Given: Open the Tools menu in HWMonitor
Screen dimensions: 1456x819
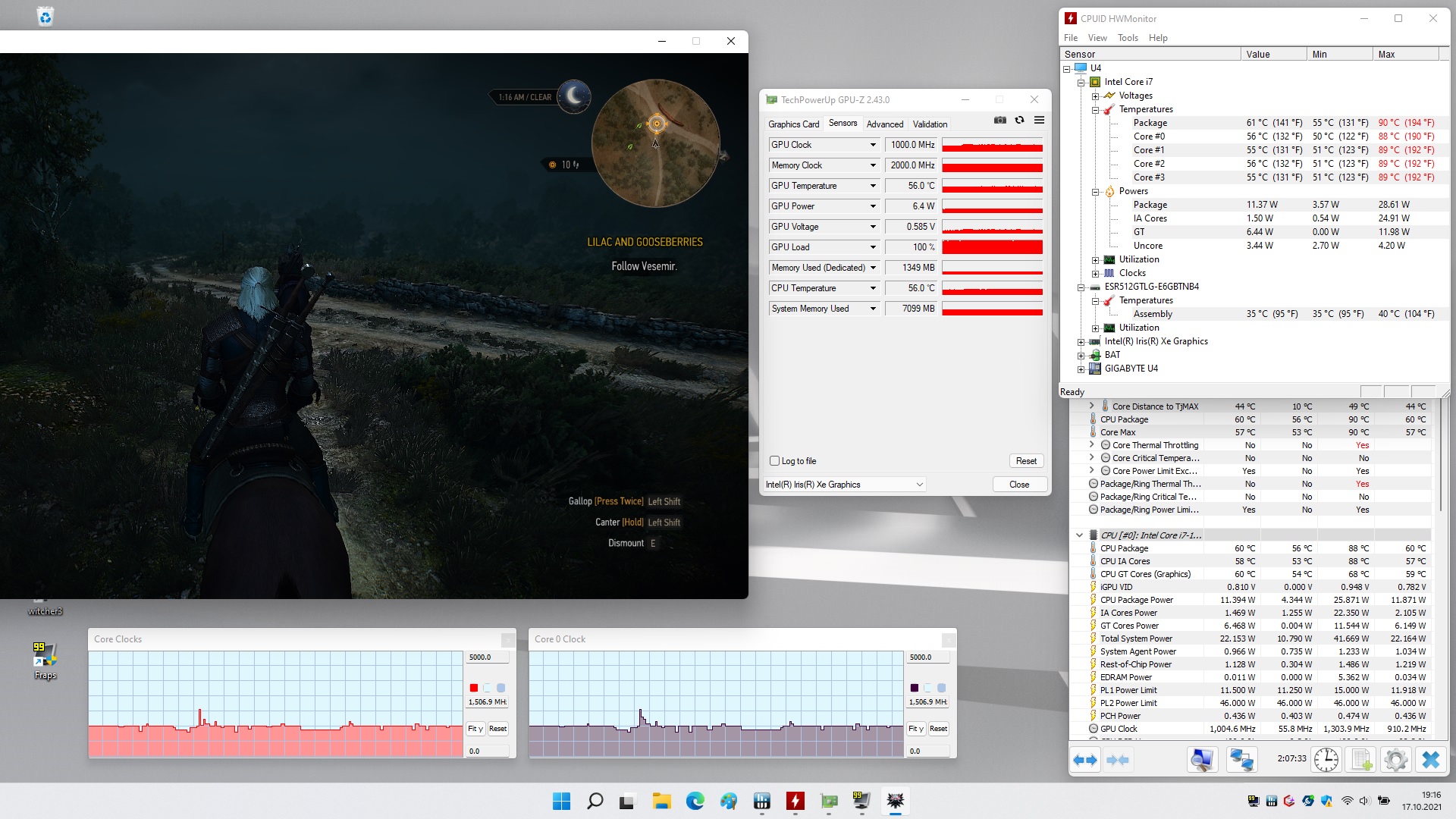Looking at the screenshot, I should [x=1127, y=38].
